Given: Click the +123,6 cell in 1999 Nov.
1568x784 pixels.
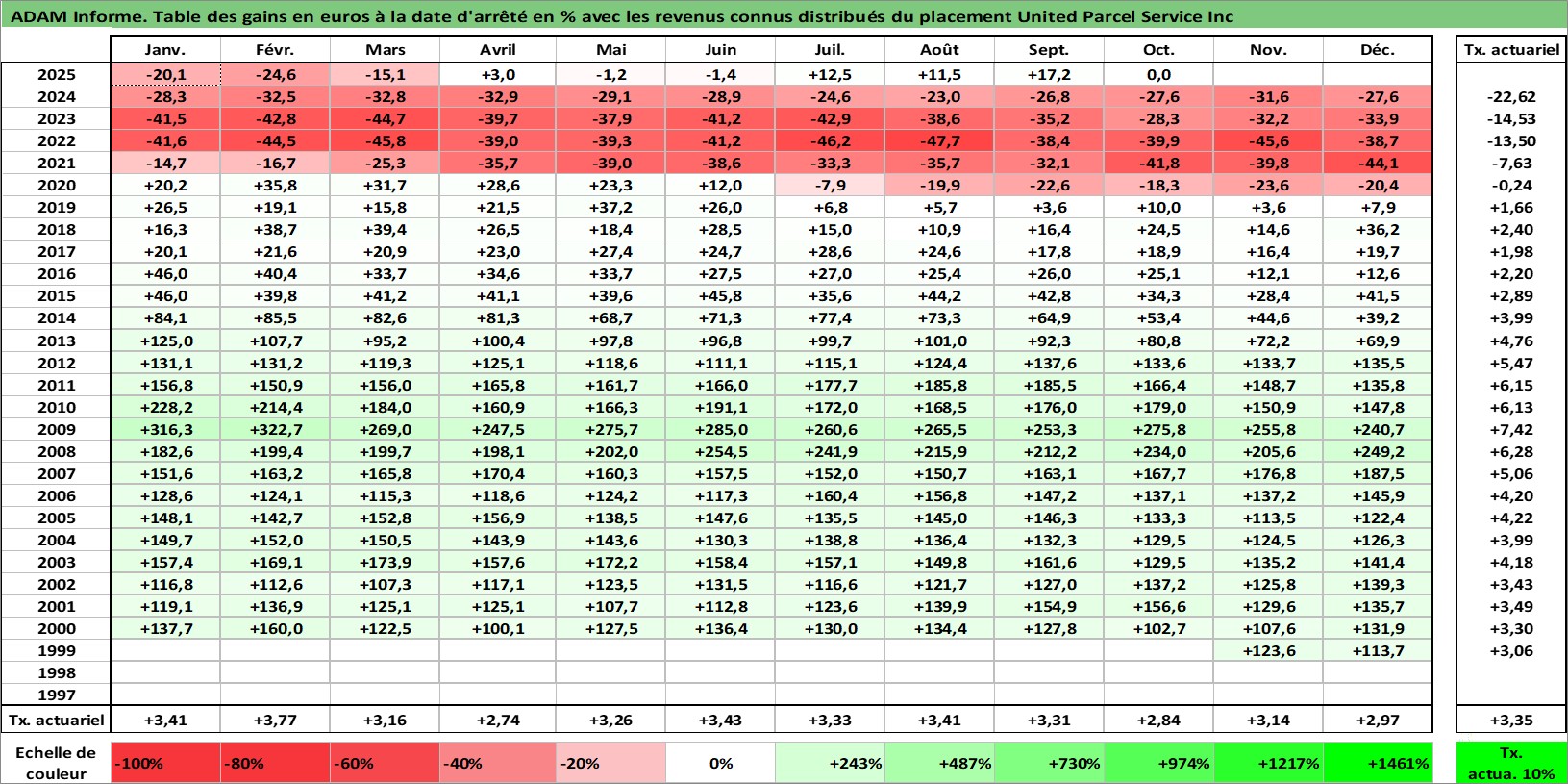Looking at the screenshot, I should [x=1268, y=650].
